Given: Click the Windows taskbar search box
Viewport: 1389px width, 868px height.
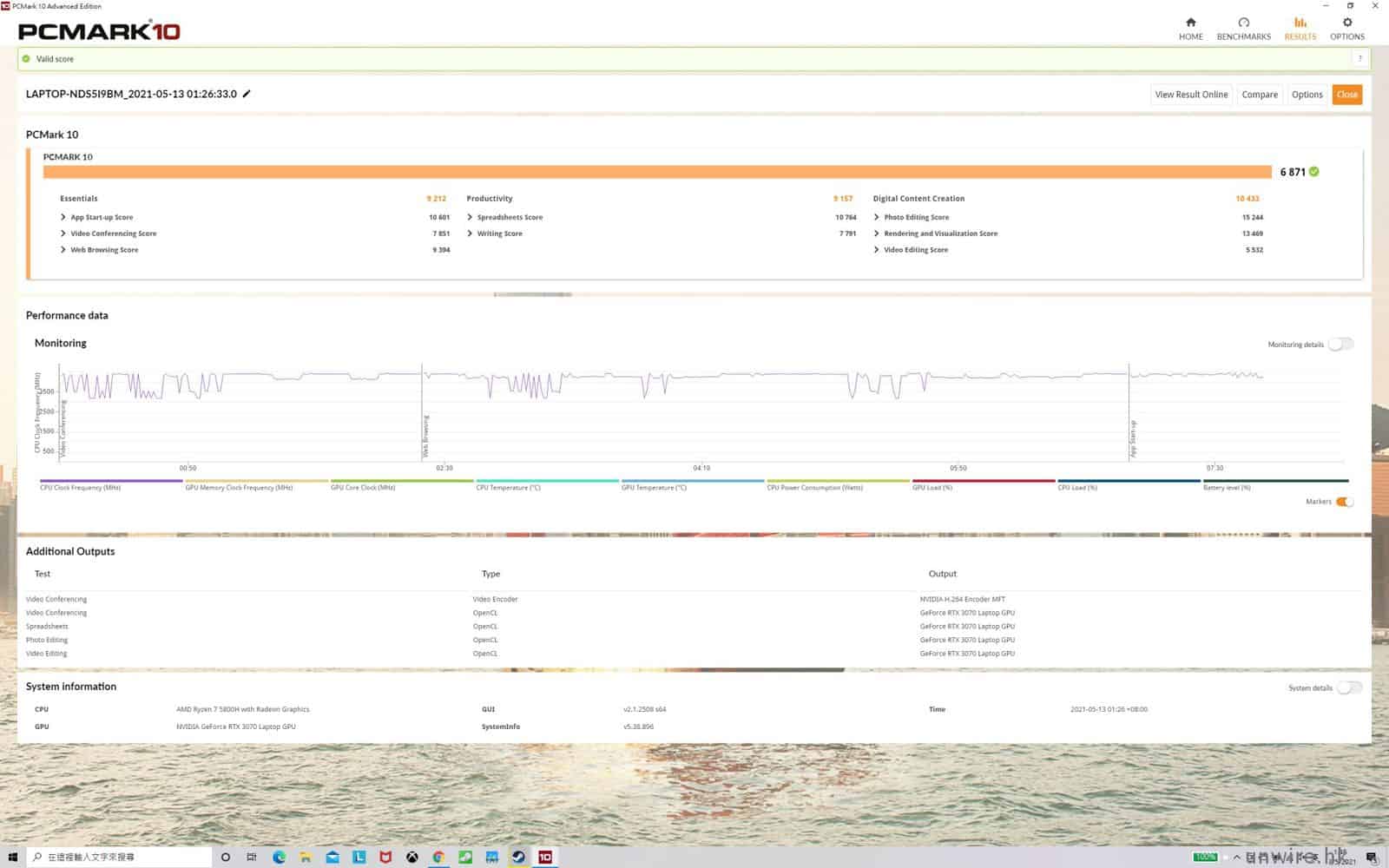Looking at the screenshot, I should (x=122, y=857).
